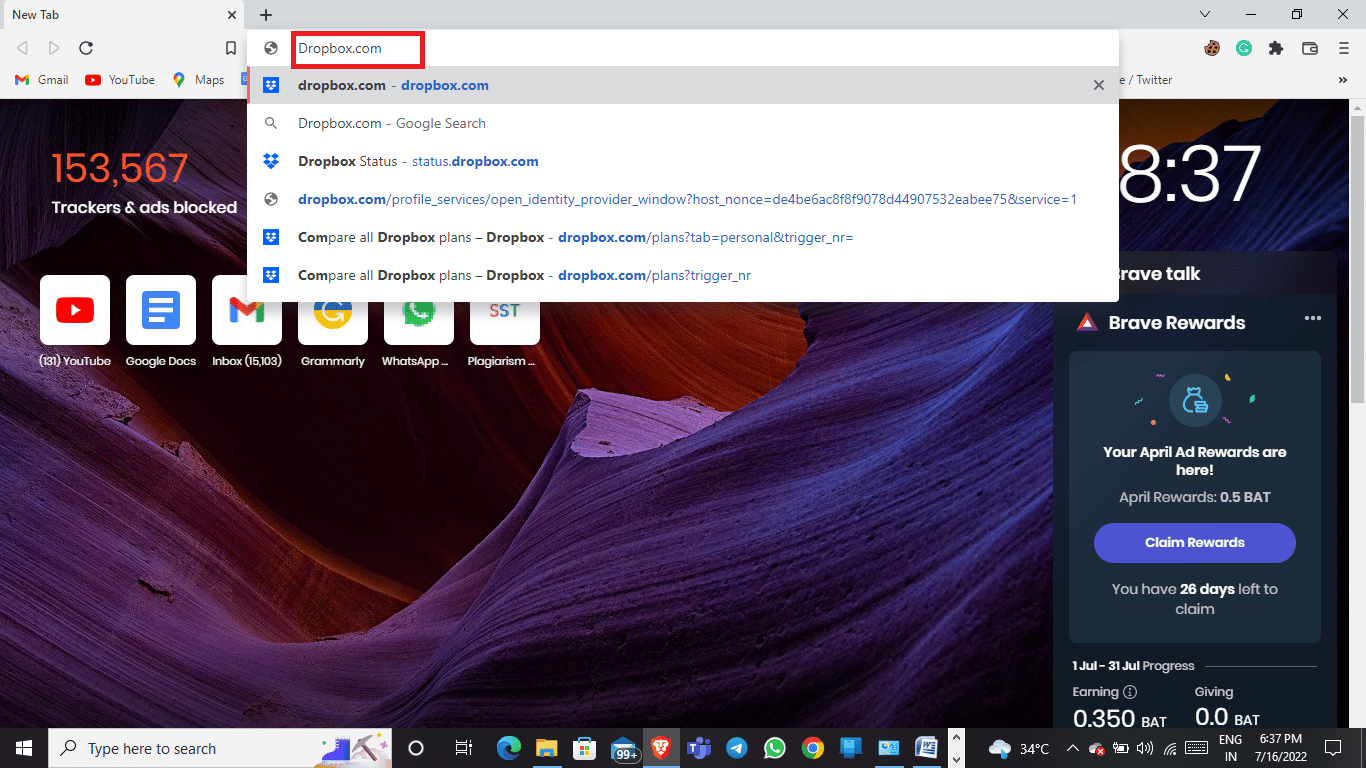Viewport: 1366px width, 768px height.
Task: Open Brave main hamburger menu
Action: point(1344,48)
